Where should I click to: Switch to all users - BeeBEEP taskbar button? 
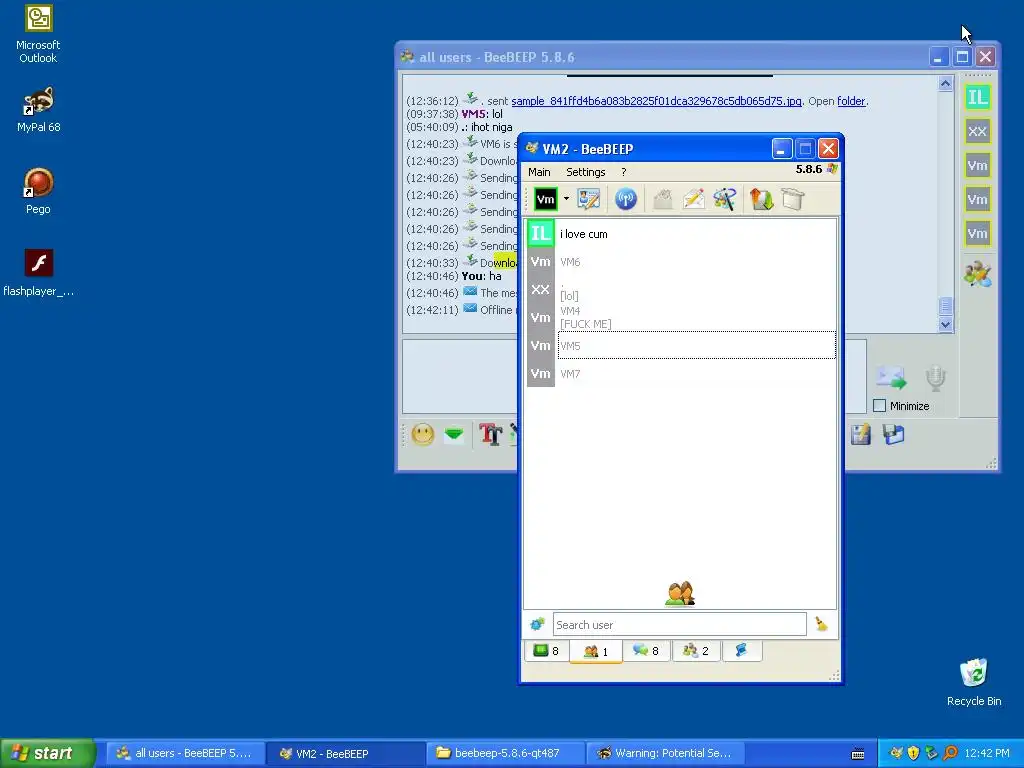point(185,753)
